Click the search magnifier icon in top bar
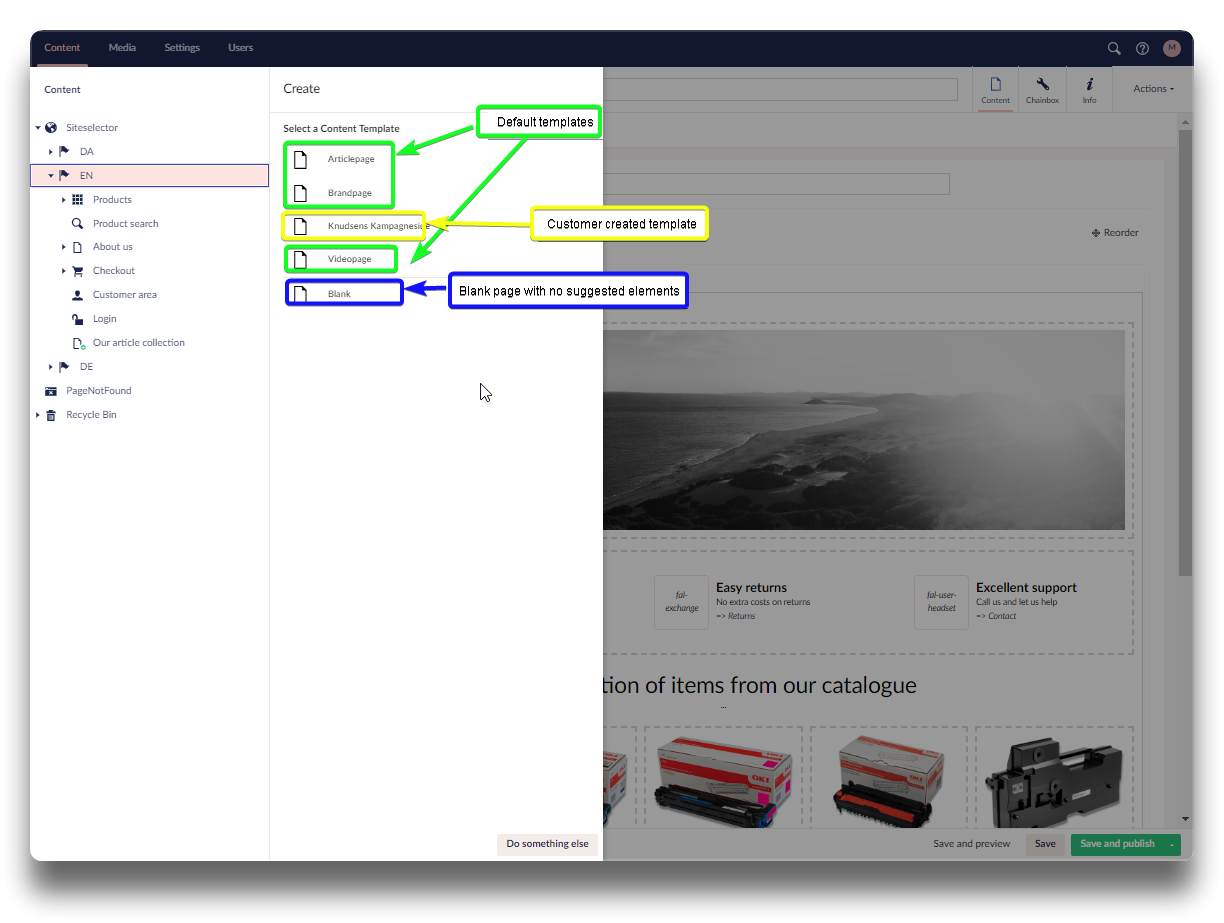 [x=1114, y=48]
